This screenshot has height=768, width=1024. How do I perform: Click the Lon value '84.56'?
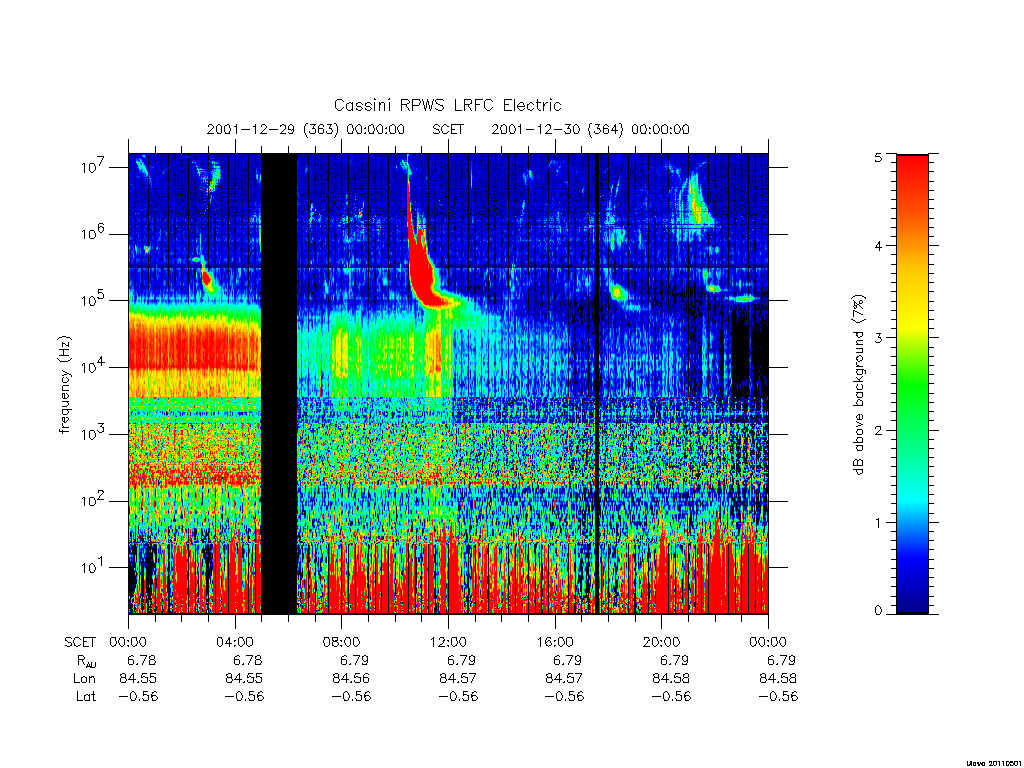tap(351, 679)
